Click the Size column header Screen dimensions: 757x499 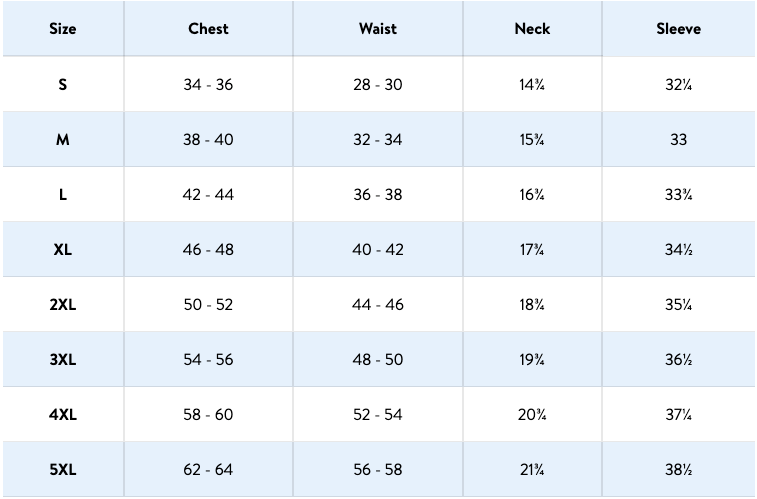(63, 29)
